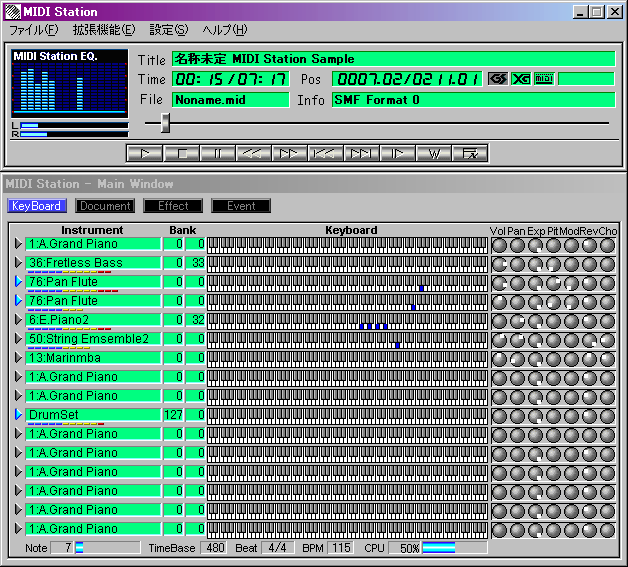Click bank value 32 of E.Piano2

195,320
